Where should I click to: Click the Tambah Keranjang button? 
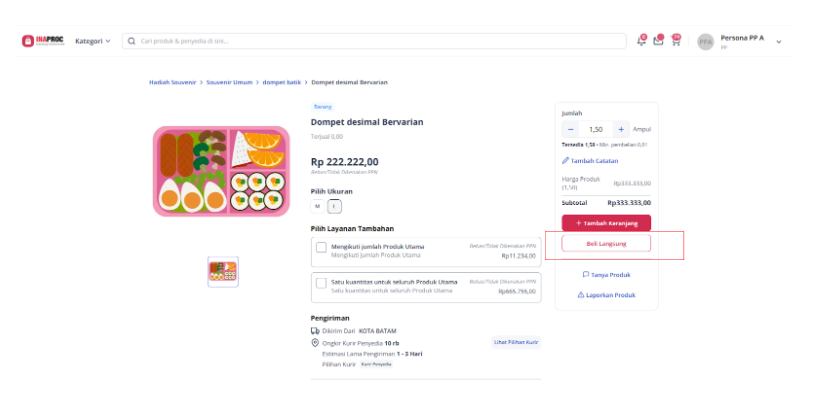606,223
